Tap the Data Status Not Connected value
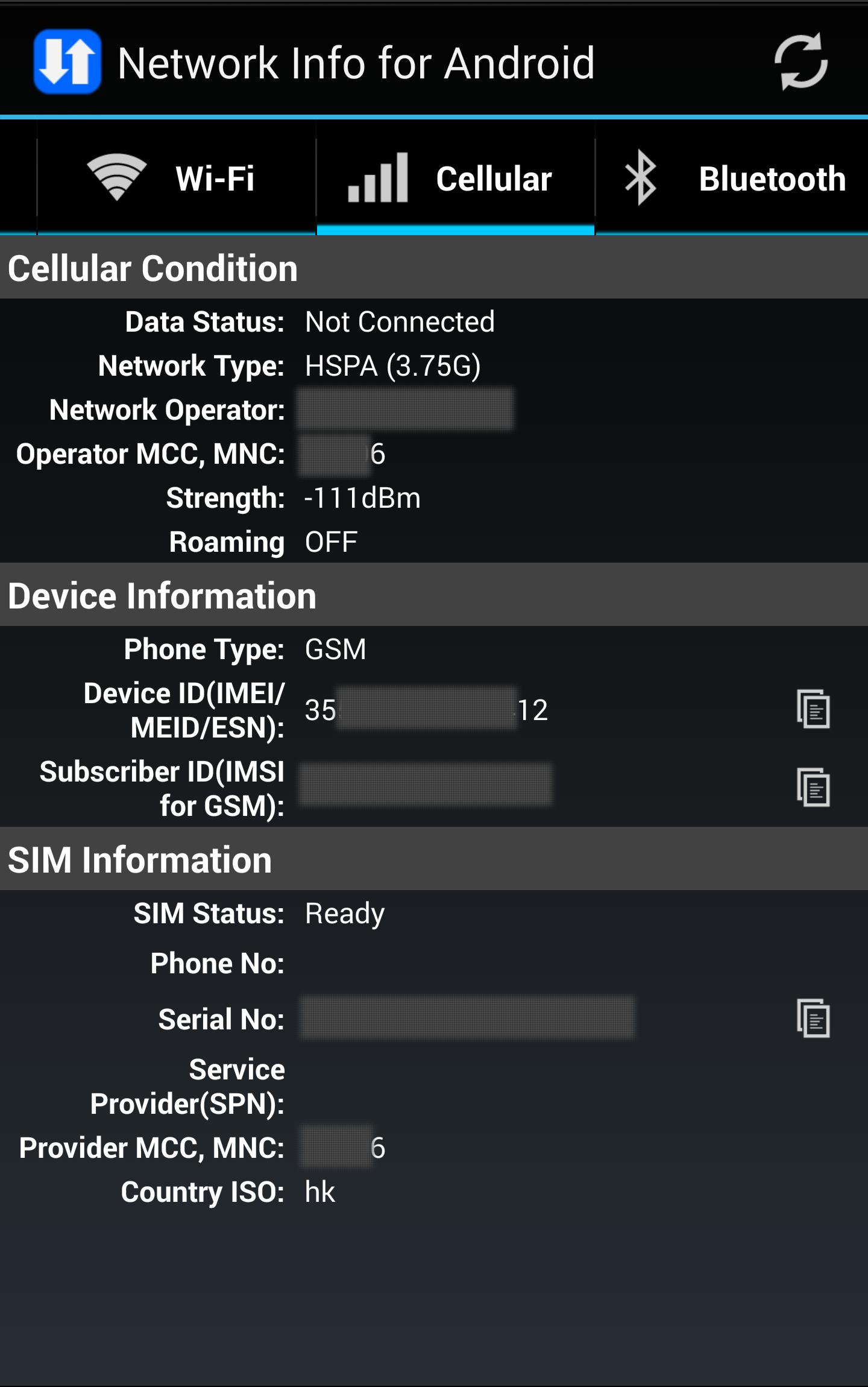The height and width of the screenshot is (1387, 868). [x=400, y=322]
